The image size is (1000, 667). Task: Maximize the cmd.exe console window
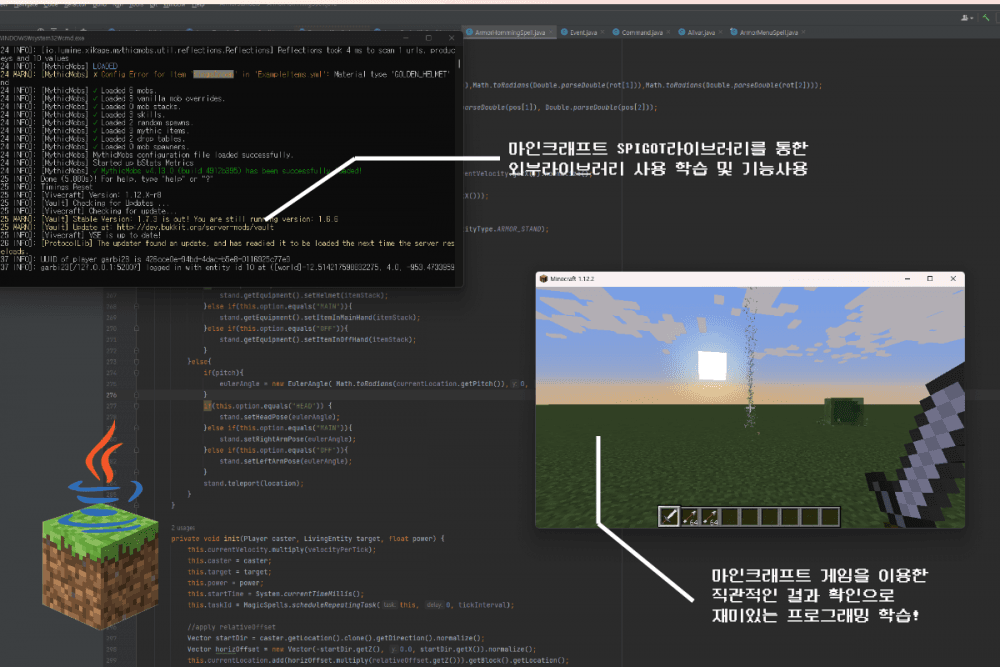pyautogui.click(x=429, y=38)
